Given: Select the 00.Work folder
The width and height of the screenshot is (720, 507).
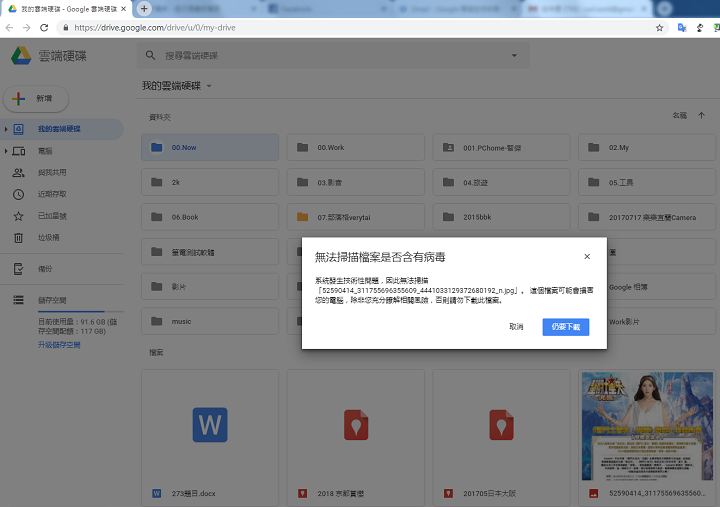Looking at the screenshot, I should pos(355,147).
